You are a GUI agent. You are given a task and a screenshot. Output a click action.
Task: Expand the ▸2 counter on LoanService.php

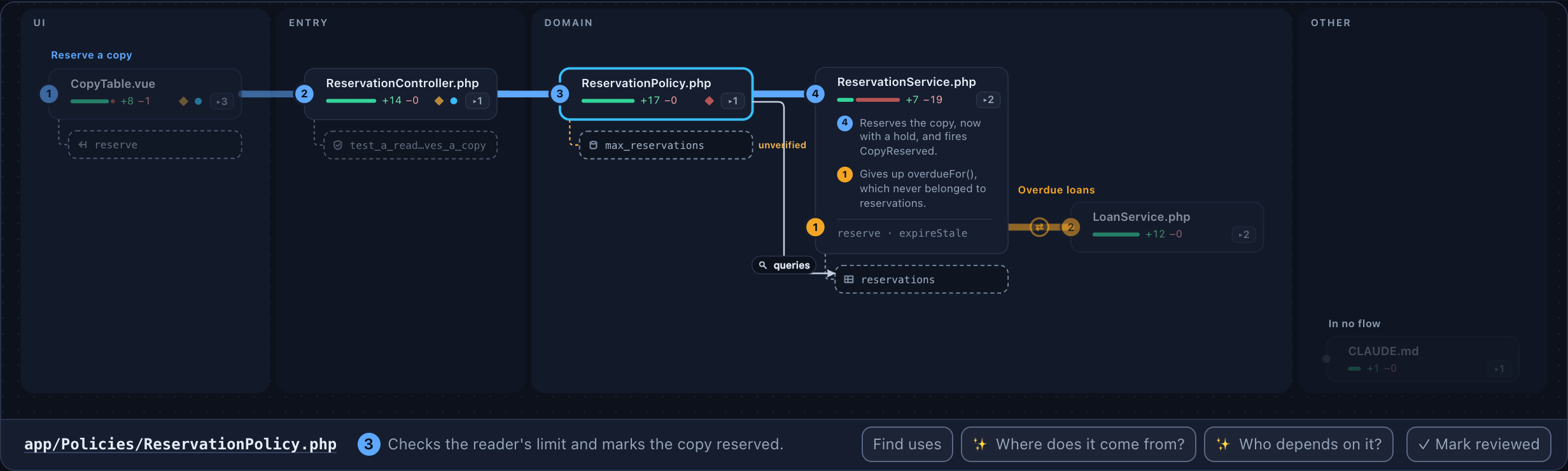1244,234
